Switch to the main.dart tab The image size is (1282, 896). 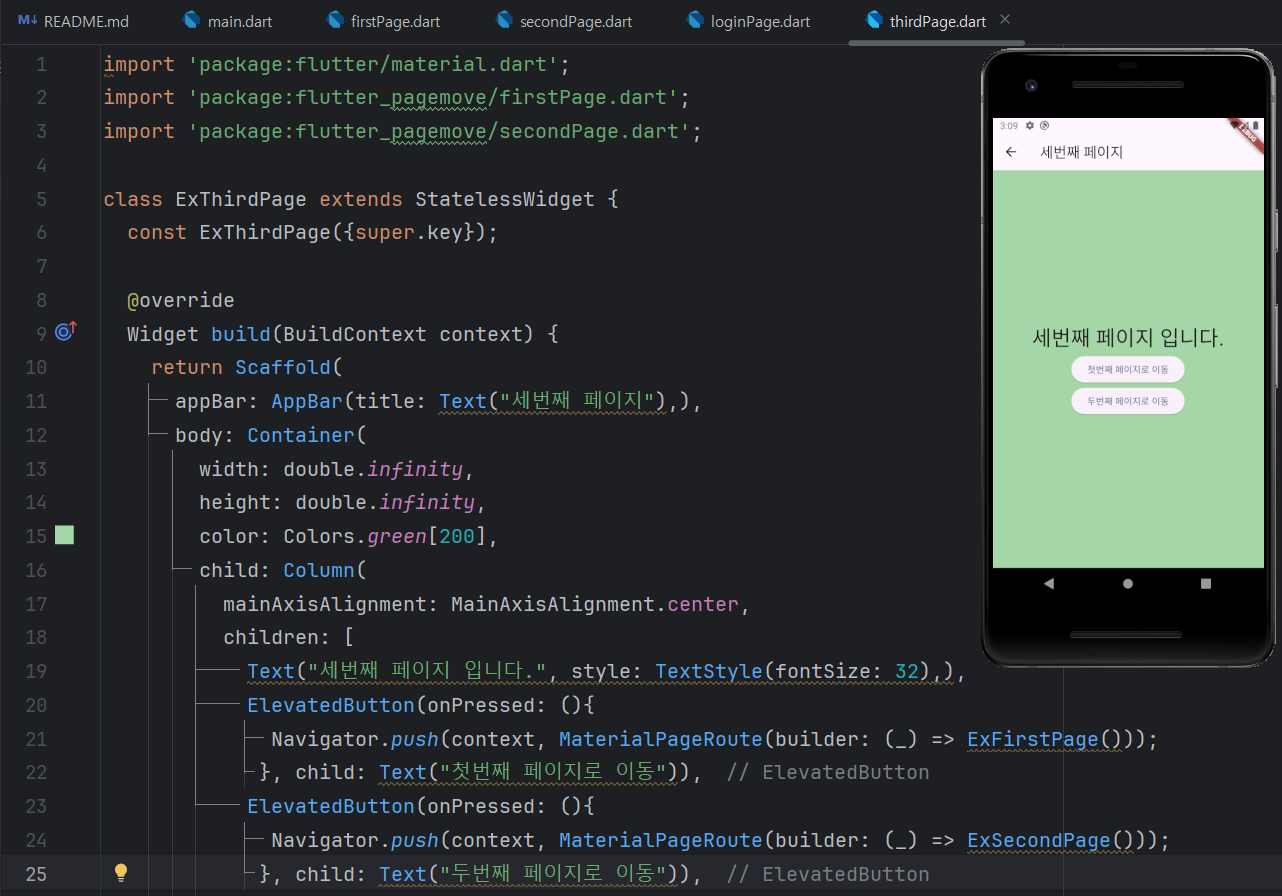pyautogui.click(x=228, y=21)
